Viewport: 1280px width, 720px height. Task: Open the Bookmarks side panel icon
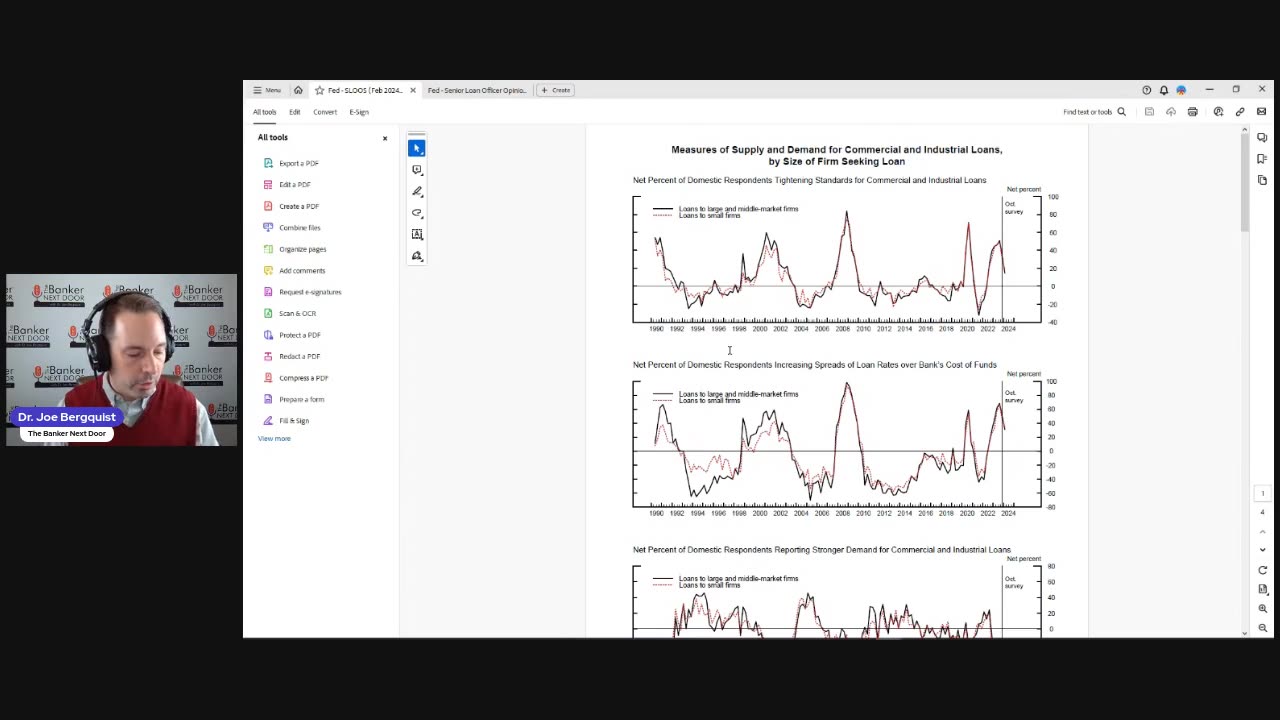pos(1263,159)
